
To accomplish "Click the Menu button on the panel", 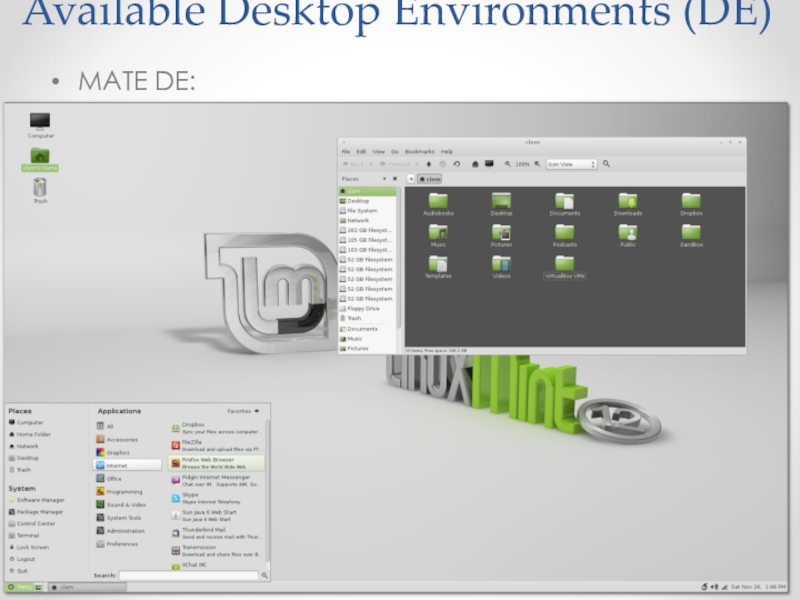I will [x=19, y=587].
